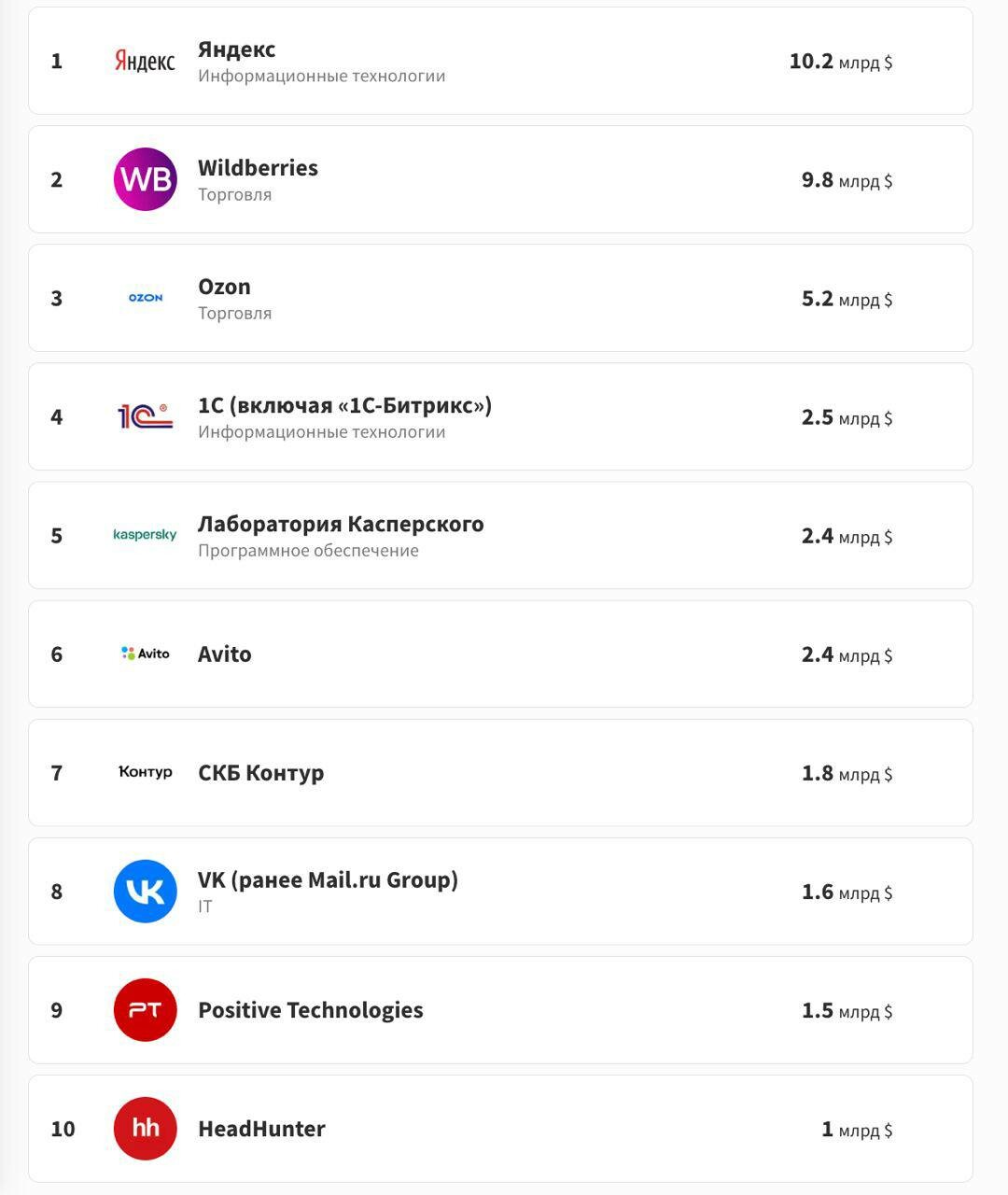Select the Контур logo image
The width and height of the screenshot is (1008, 1195).
[x=146, y=772]
